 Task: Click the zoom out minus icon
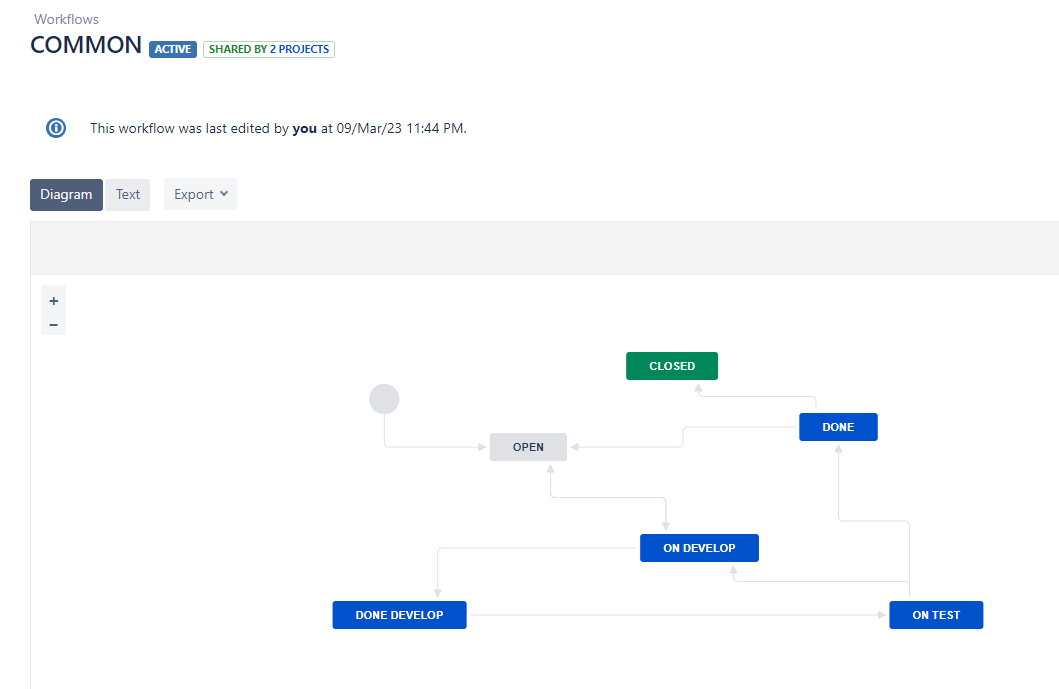click(x=53, y=323)
